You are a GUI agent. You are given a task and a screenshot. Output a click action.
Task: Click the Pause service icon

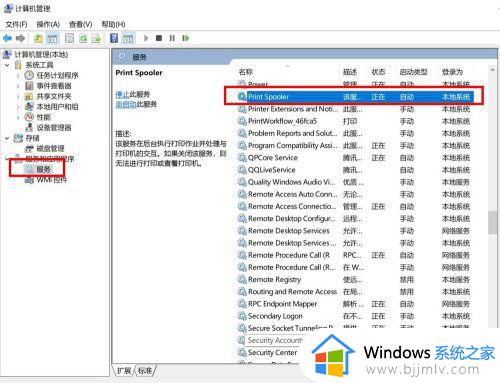point(172,38)
